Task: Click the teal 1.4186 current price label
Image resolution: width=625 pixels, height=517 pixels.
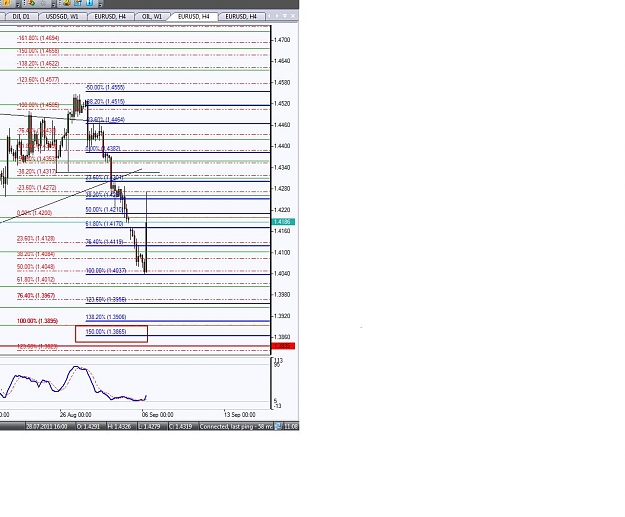Action: [283, 222]
